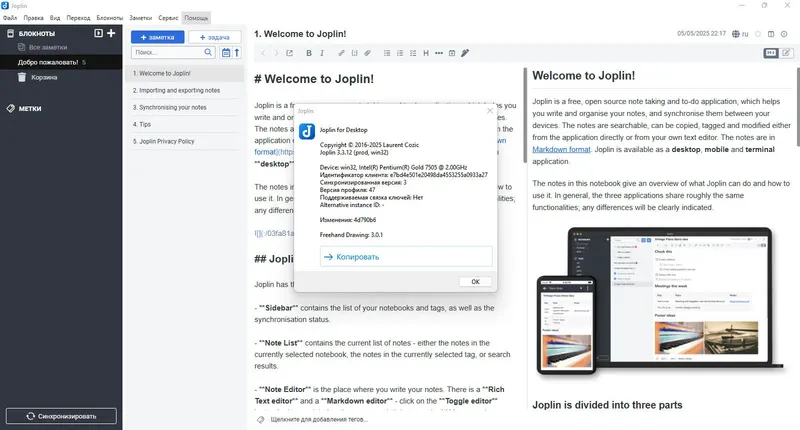
Task: Open the Сервис menu
Action: (x=168, y=18)
